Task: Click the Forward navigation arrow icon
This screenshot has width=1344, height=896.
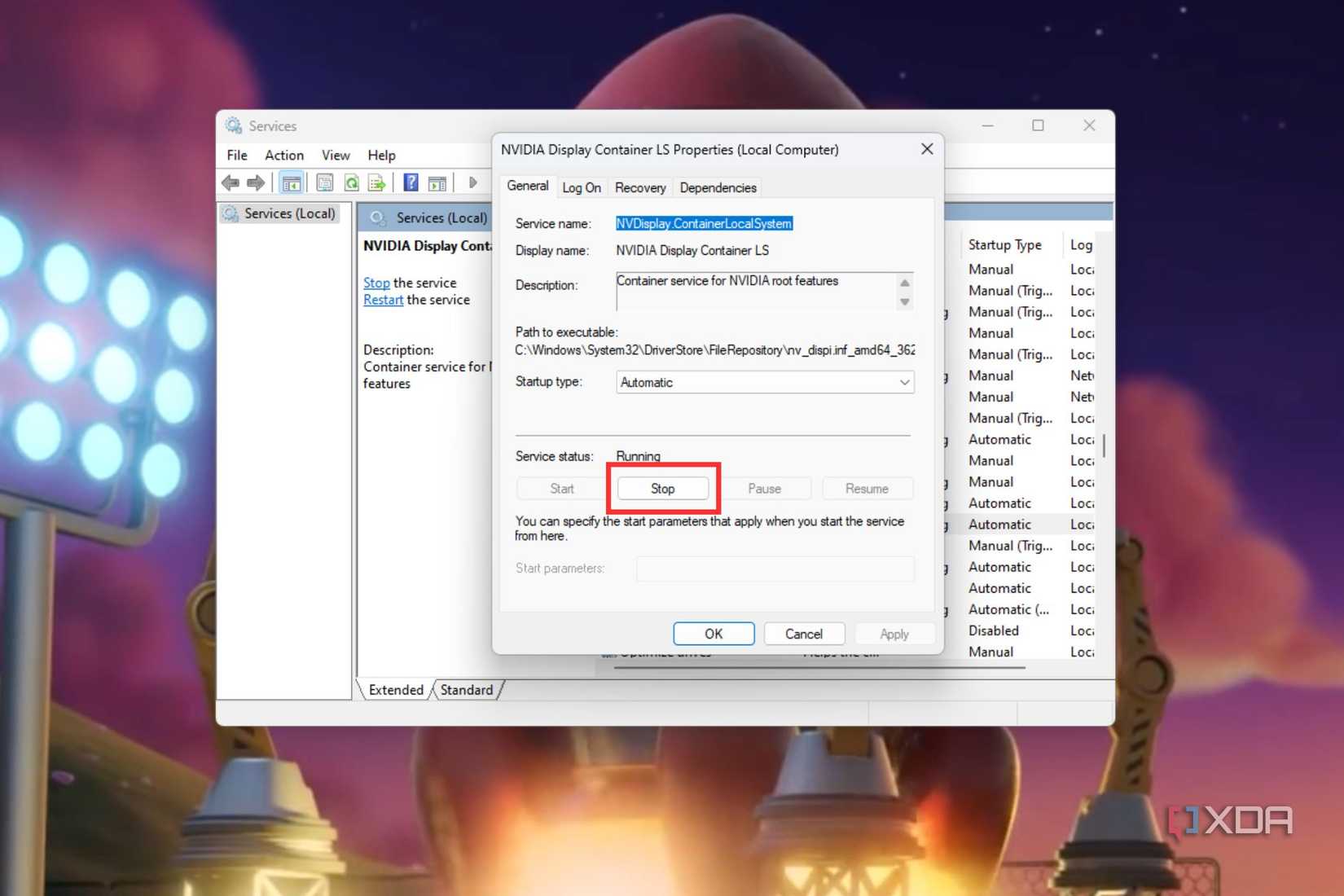Action: click(x=256, y=182)
